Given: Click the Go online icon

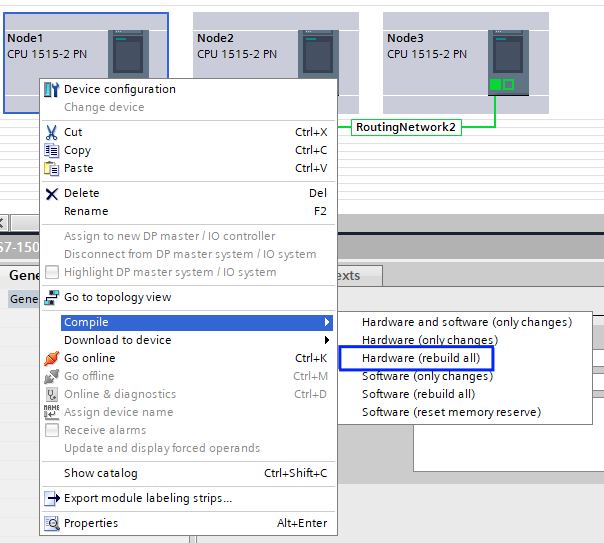Looking at the screenshot, I should coord(52,358).
